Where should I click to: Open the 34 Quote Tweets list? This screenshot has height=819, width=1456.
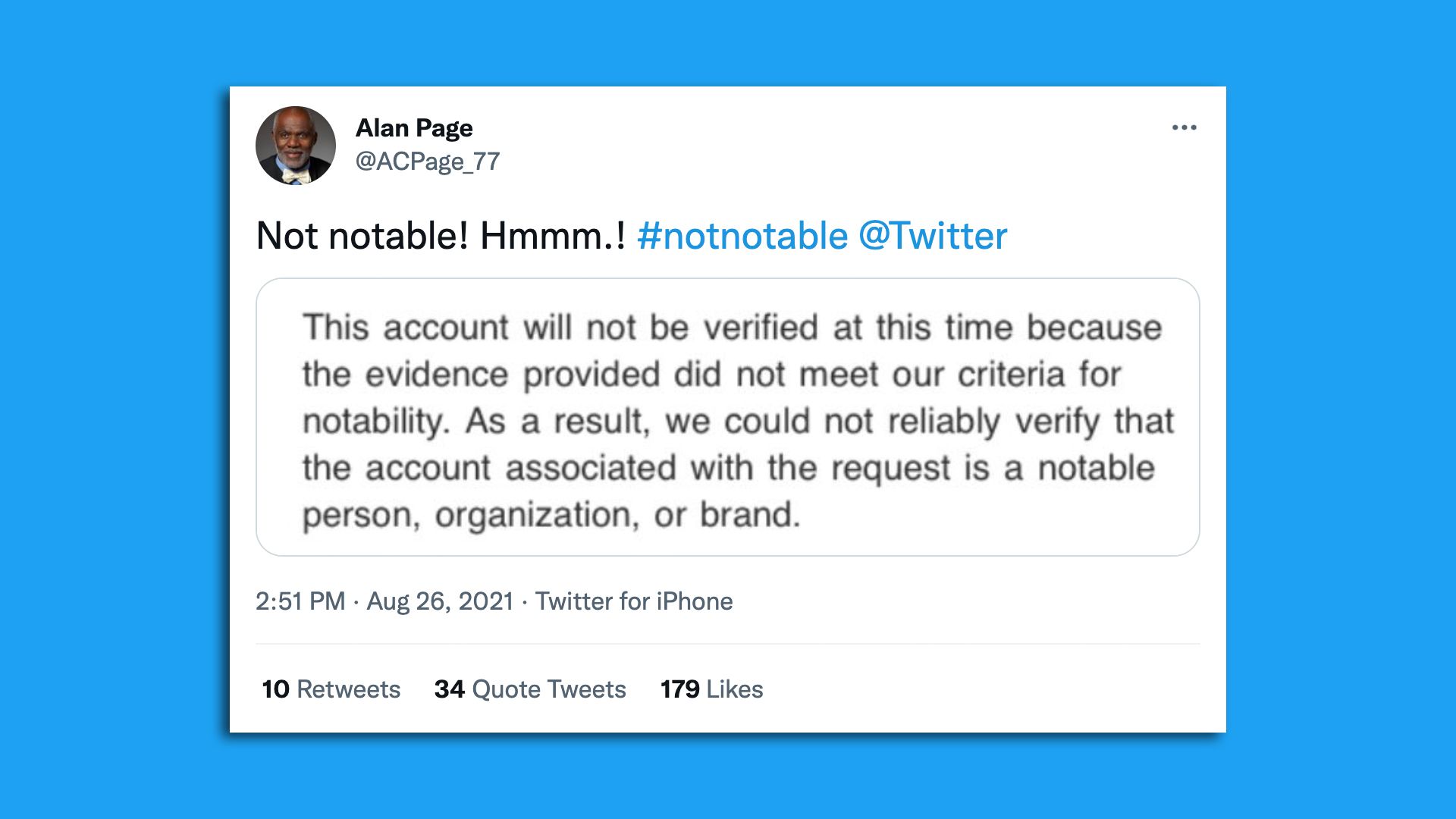pyautogui.click(x=529, y=689)
